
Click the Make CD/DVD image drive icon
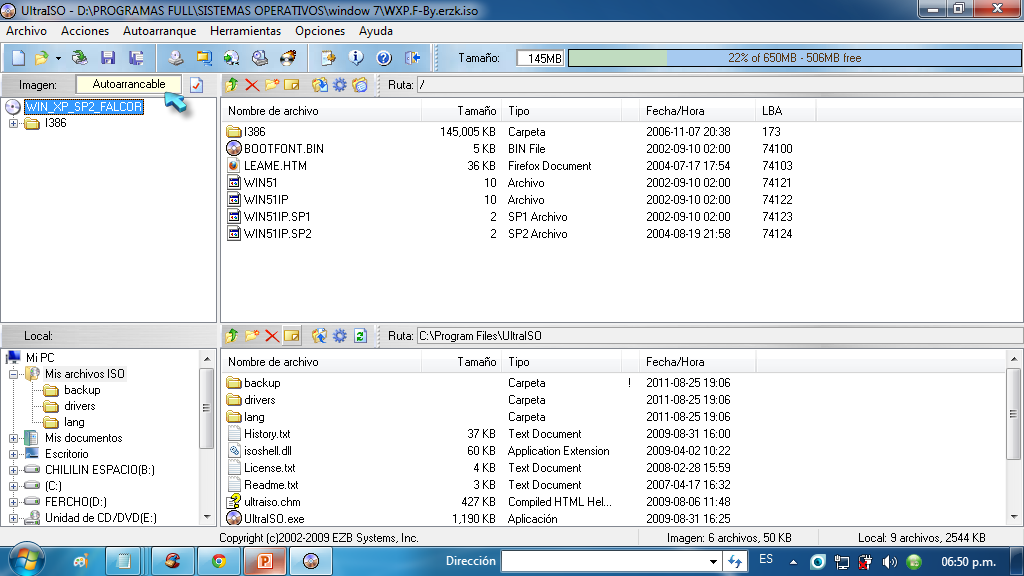click(x=176, y=58)
